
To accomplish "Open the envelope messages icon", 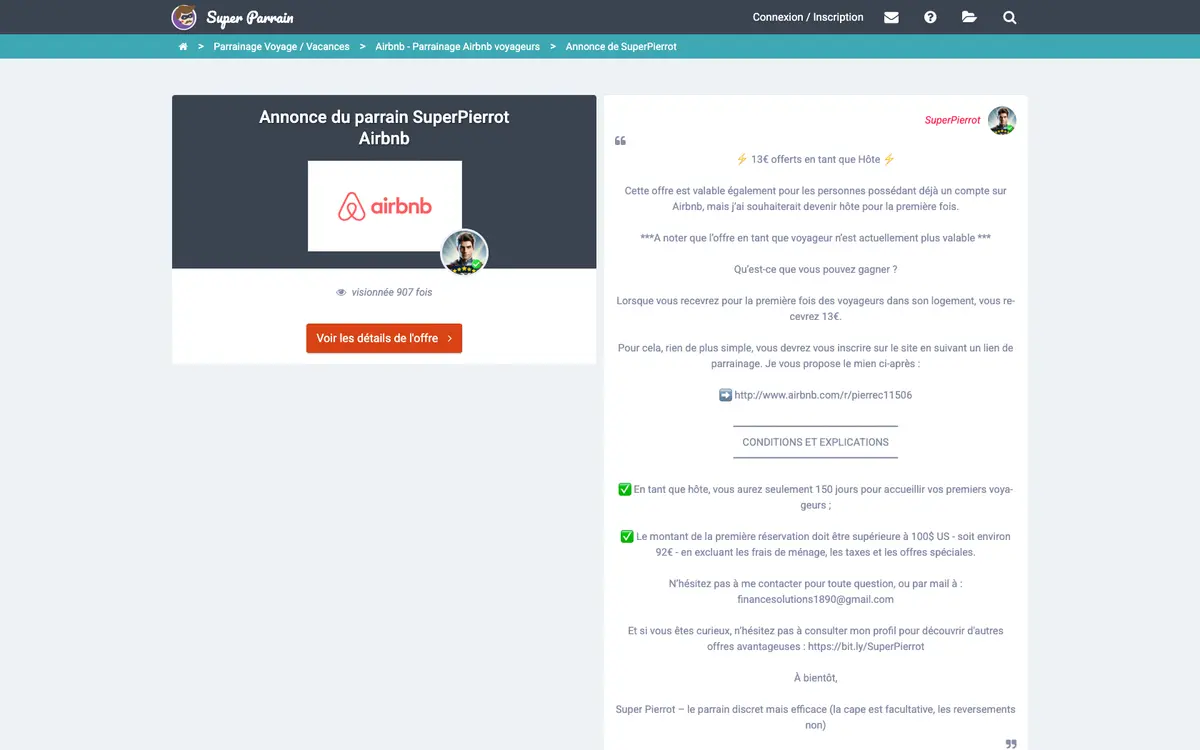I will (891, 17).
